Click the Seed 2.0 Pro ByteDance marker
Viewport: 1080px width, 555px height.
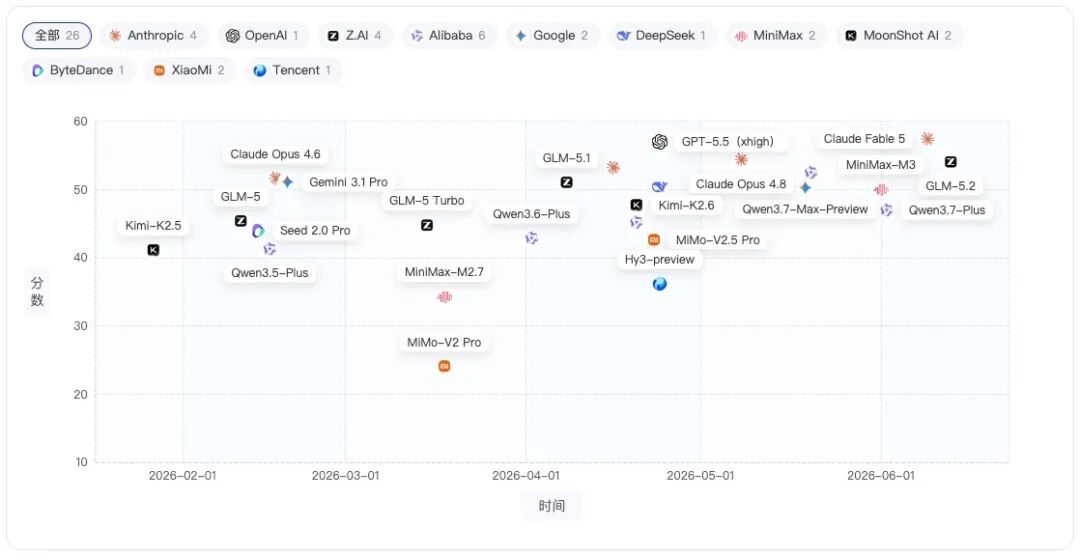click(x=258, y=231)
